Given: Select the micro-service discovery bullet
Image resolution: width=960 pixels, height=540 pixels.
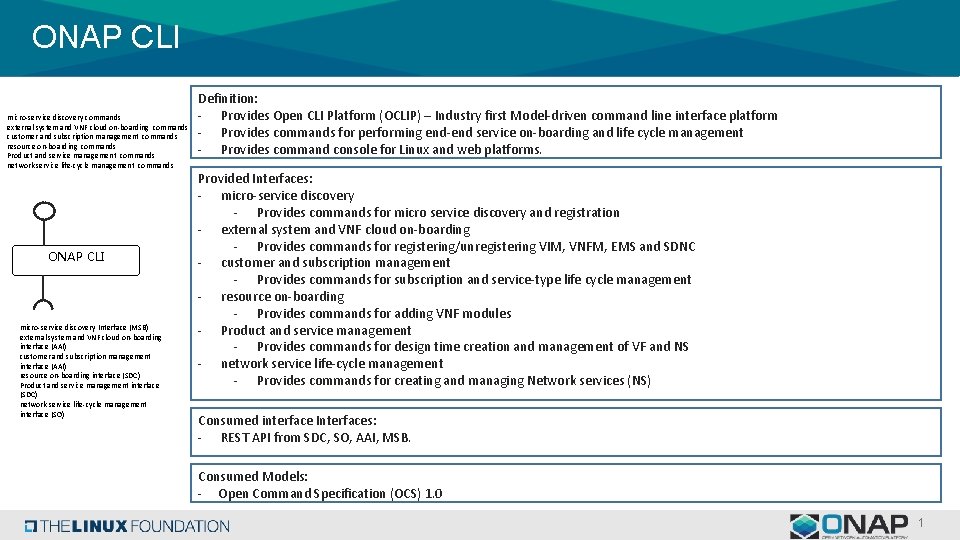Looking at the screenshot, I should [287, 196].
